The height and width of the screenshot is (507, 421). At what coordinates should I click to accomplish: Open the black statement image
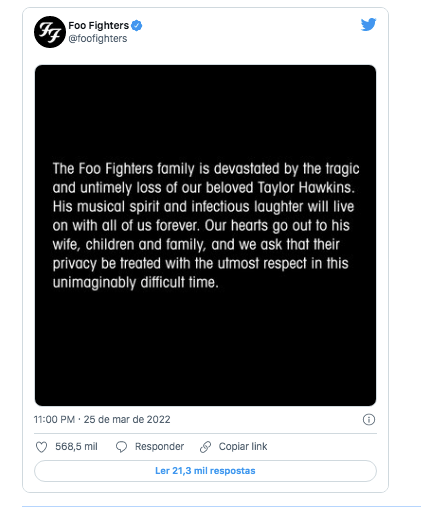point(205,235)
